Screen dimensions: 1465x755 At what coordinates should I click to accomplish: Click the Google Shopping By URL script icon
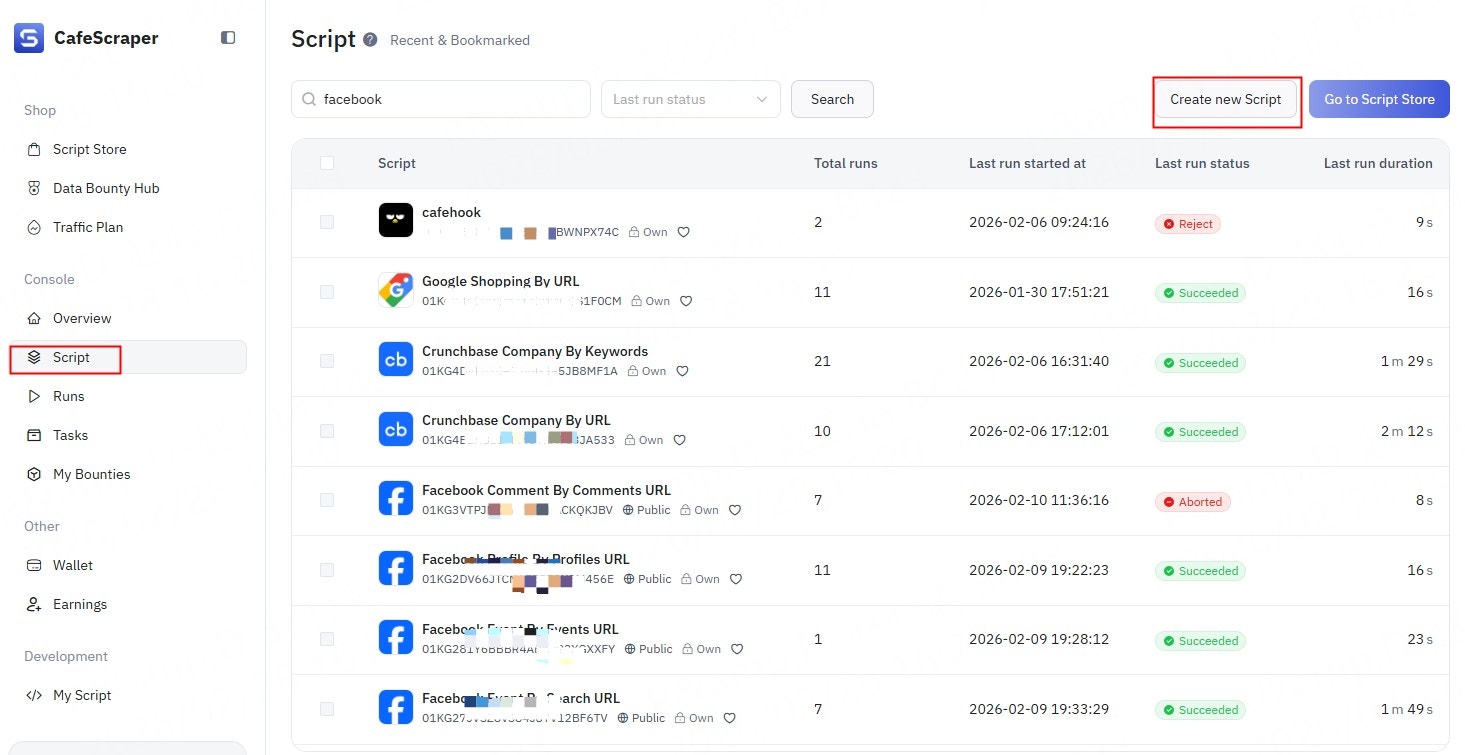(396, 290)
